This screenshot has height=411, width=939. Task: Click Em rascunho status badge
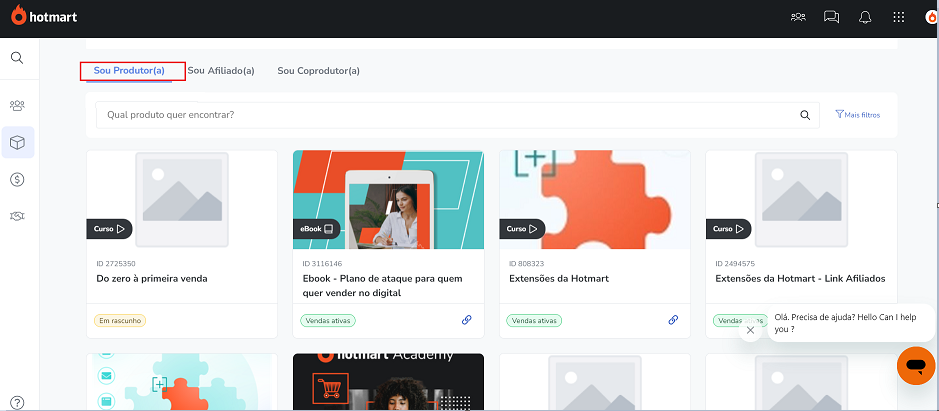(x=120, y=321)
